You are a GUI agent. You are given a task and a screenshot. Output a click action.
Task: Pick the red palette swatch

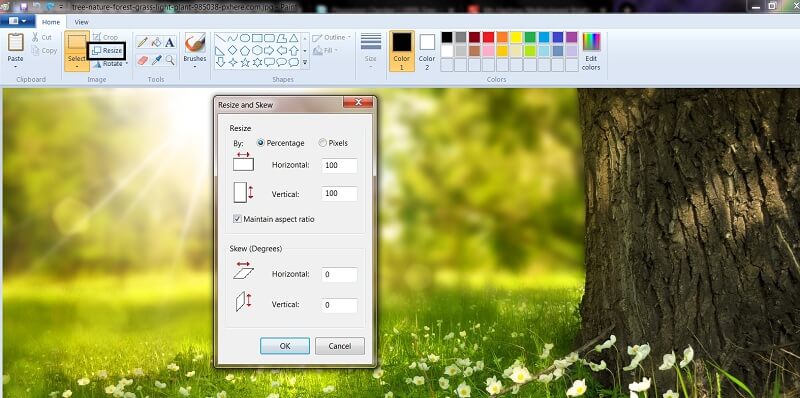point(488,37)
